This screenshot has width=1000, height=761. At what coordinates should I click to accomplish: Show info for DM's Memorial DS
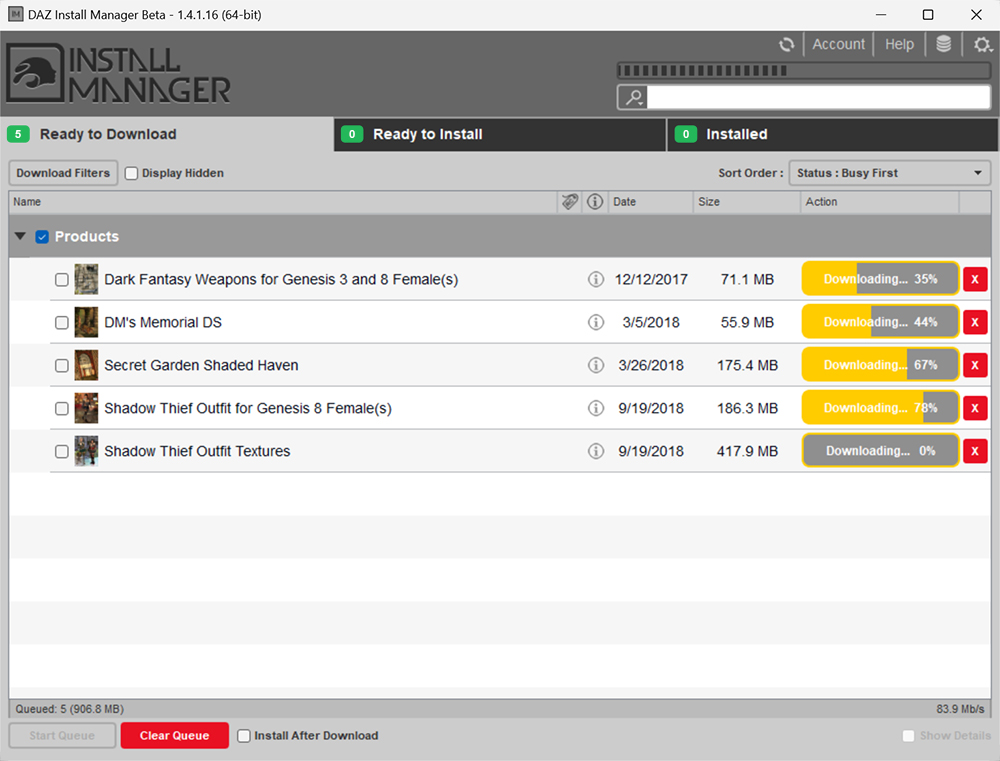tap(596, 323)
